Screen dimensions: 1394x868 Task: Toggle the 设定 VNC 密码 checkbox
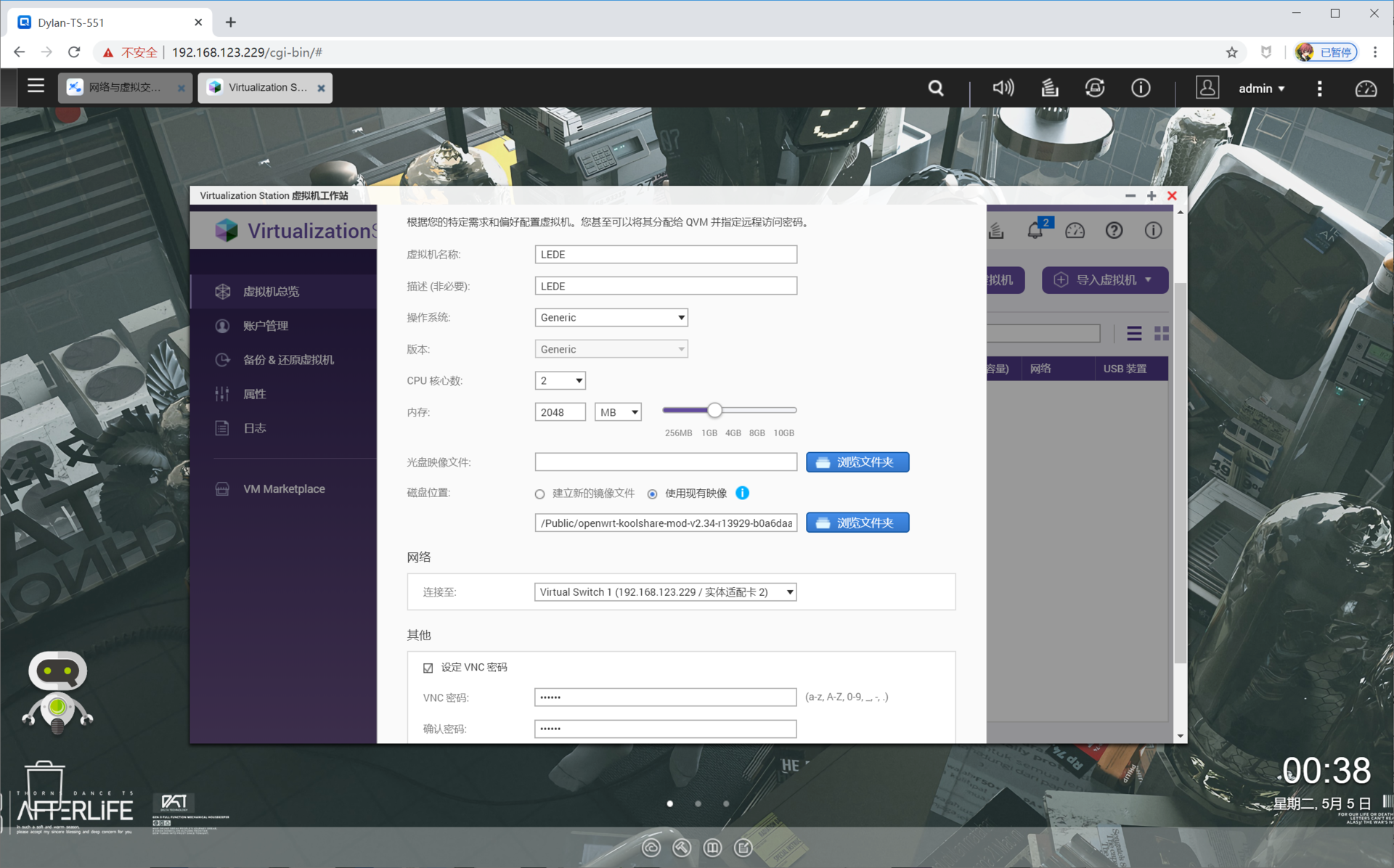click(x=428, y=668)
